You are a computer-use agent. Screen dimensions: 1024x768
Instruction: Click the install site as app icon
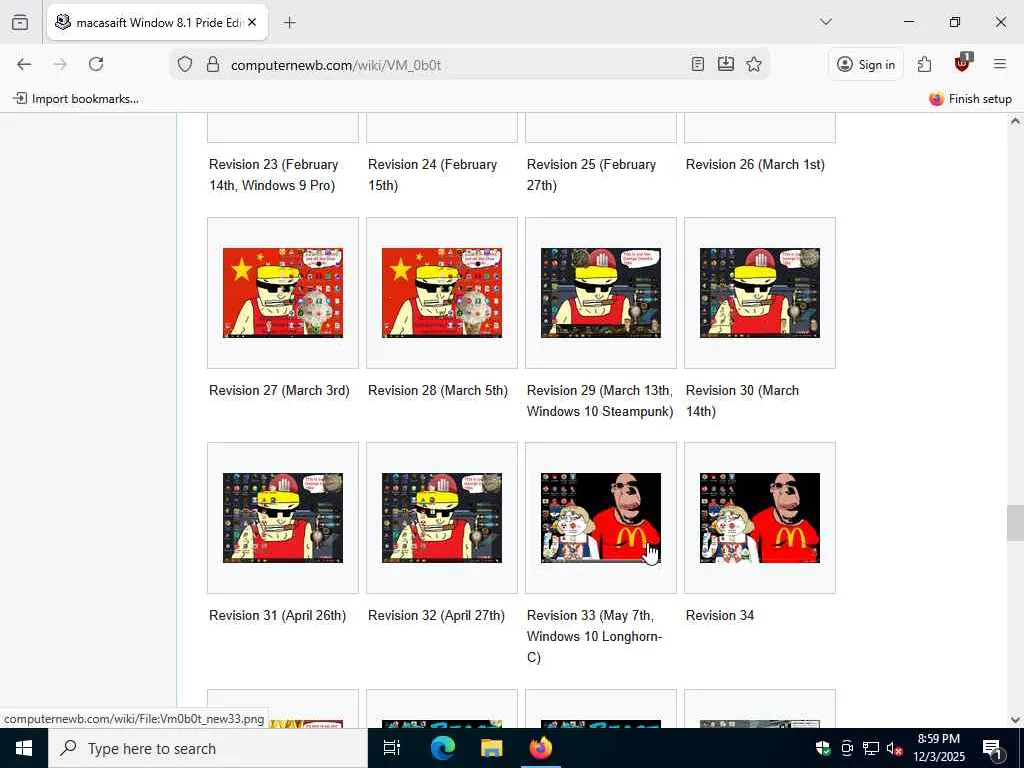726,64
